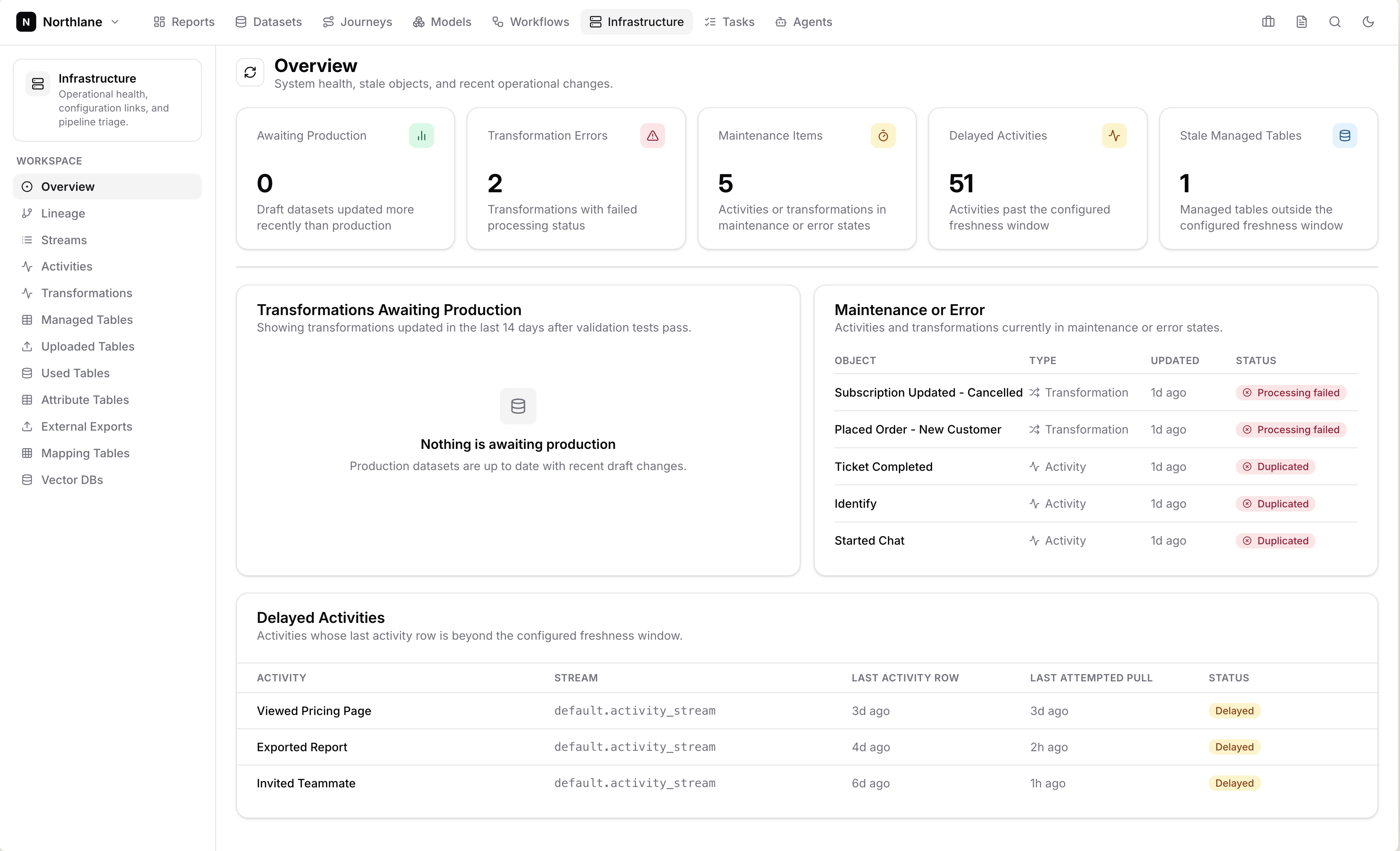Select Overview in the sidebar
The height and width of the screenshot is (851, 1400).
107,186
